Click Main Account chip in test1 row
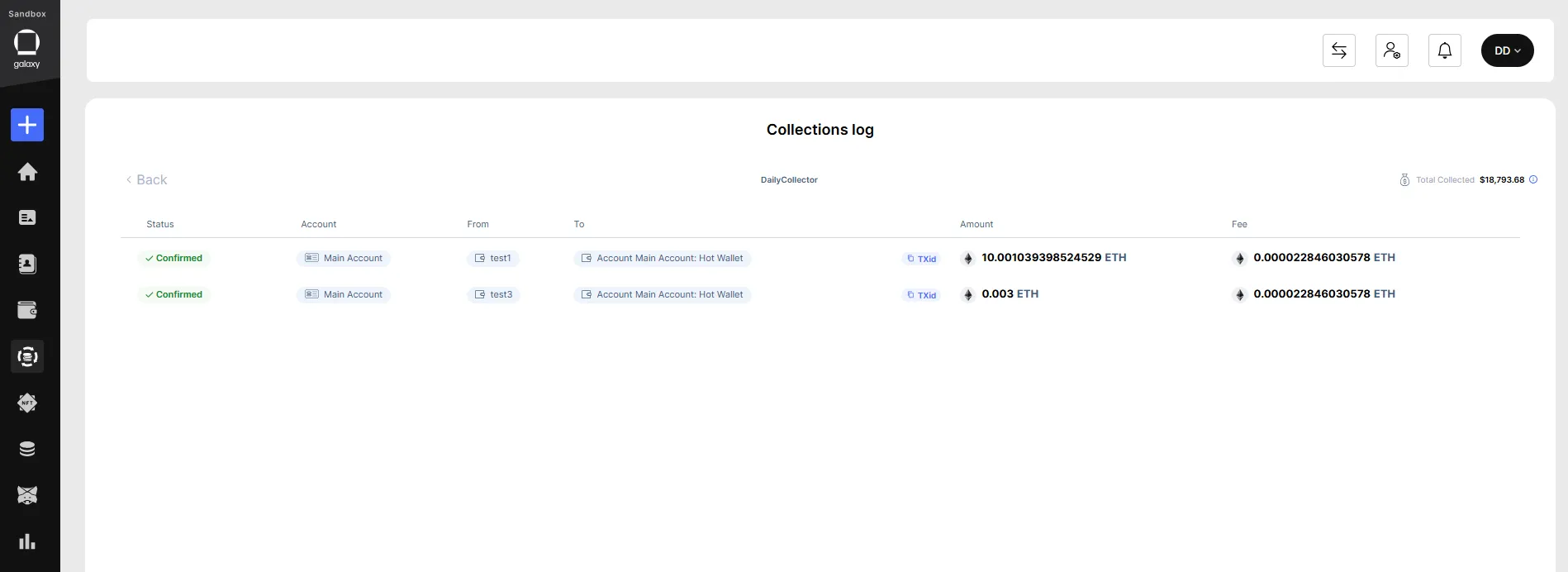This screenshot has height=572, width=1568. pyautogui.click(x=344, y=258)
